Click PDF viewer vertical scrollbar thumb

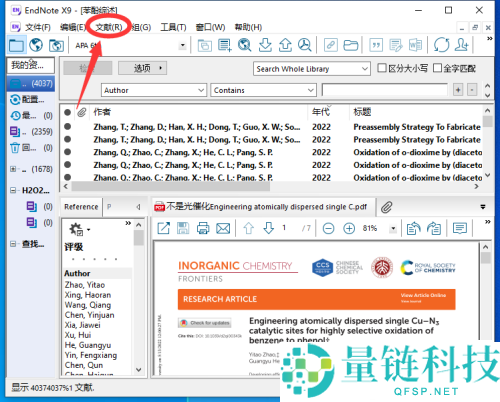pos(485,258)
